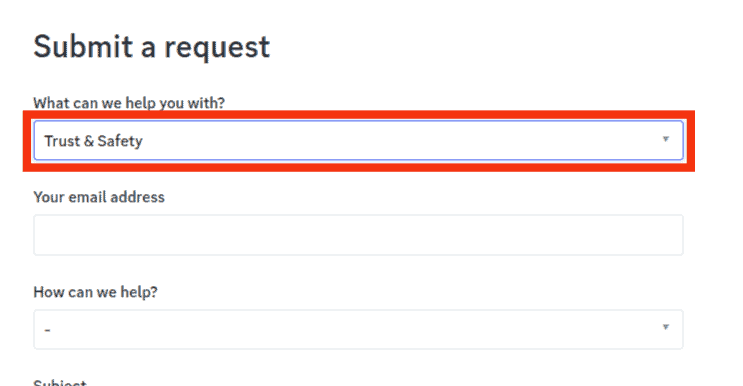
Task: Select the 'Trust & Safety' text in the dropdown
Action: 93,141
